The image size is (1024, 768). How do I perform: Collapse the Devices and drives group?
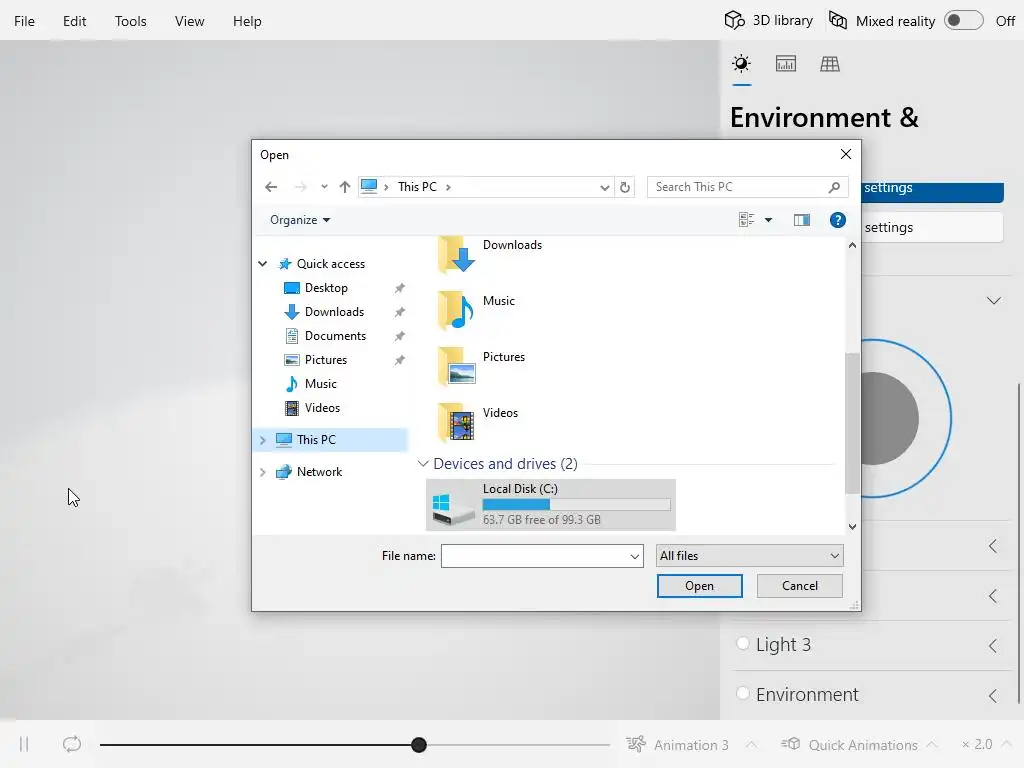(423, 464)
